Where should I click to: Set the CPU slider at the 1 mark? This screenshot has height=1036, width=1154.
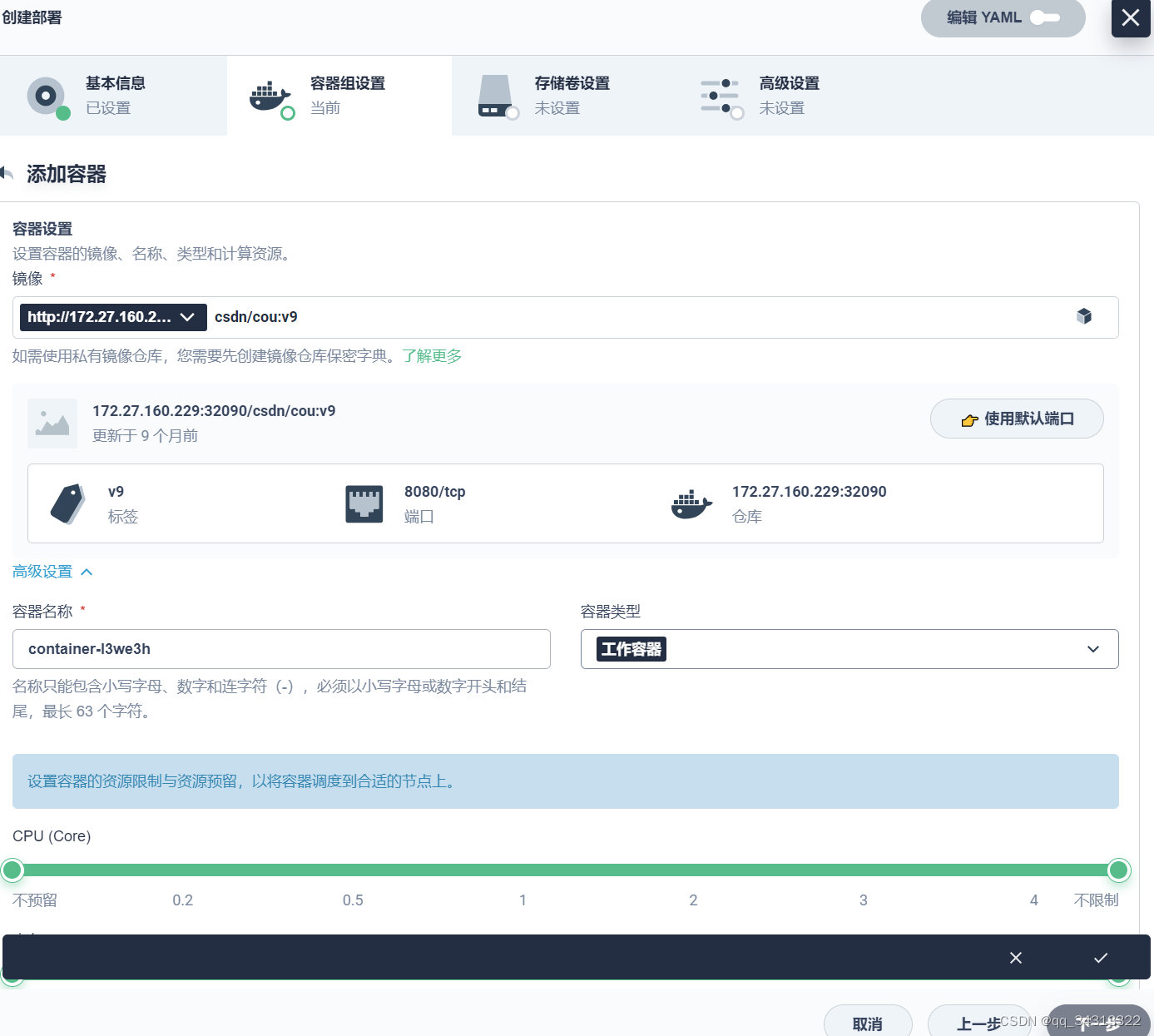523,870
